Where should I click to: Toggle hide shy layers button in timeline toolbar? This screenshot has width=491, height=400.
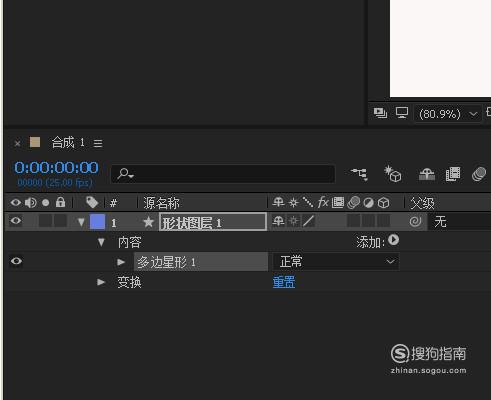pyautogui.click(x=427, y=174)
